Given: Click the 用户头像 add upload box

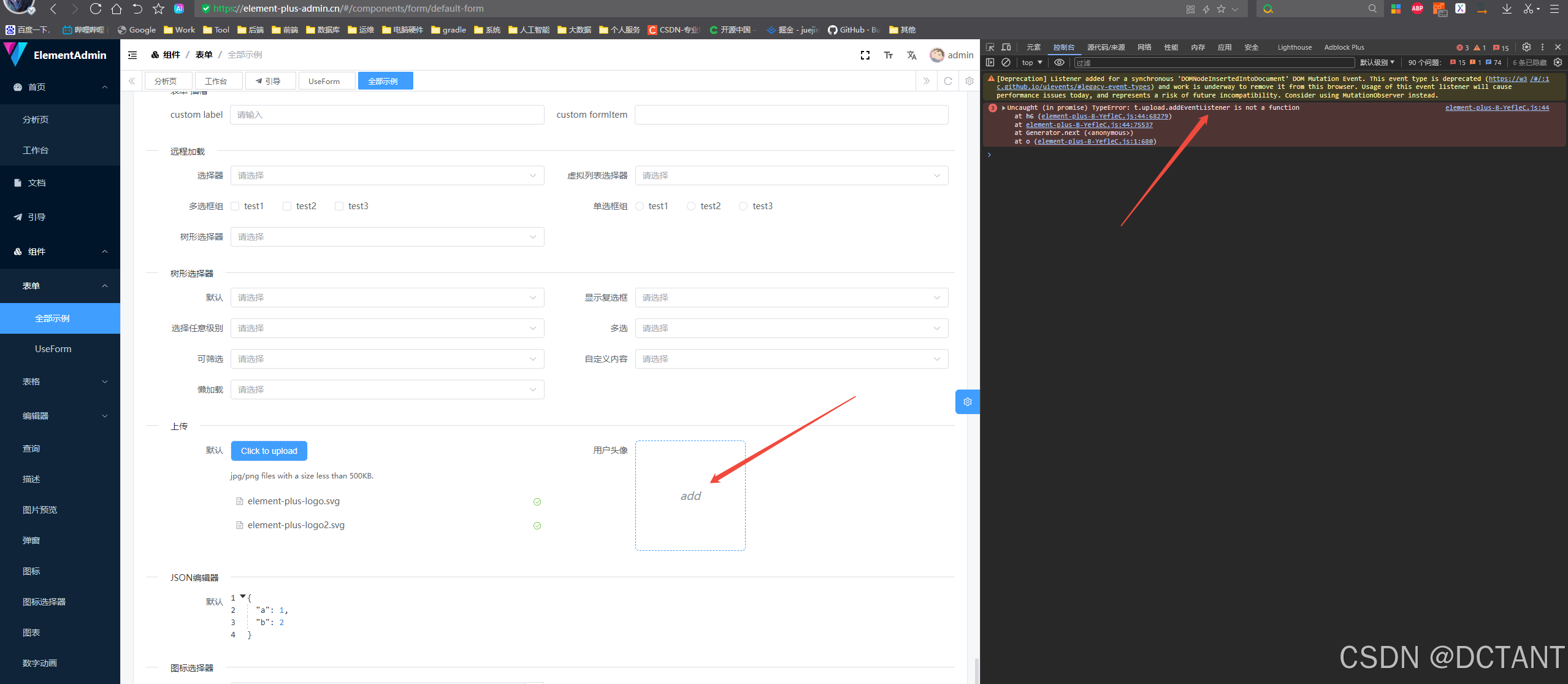Looking at the screenshot, I should click(690, 496).
